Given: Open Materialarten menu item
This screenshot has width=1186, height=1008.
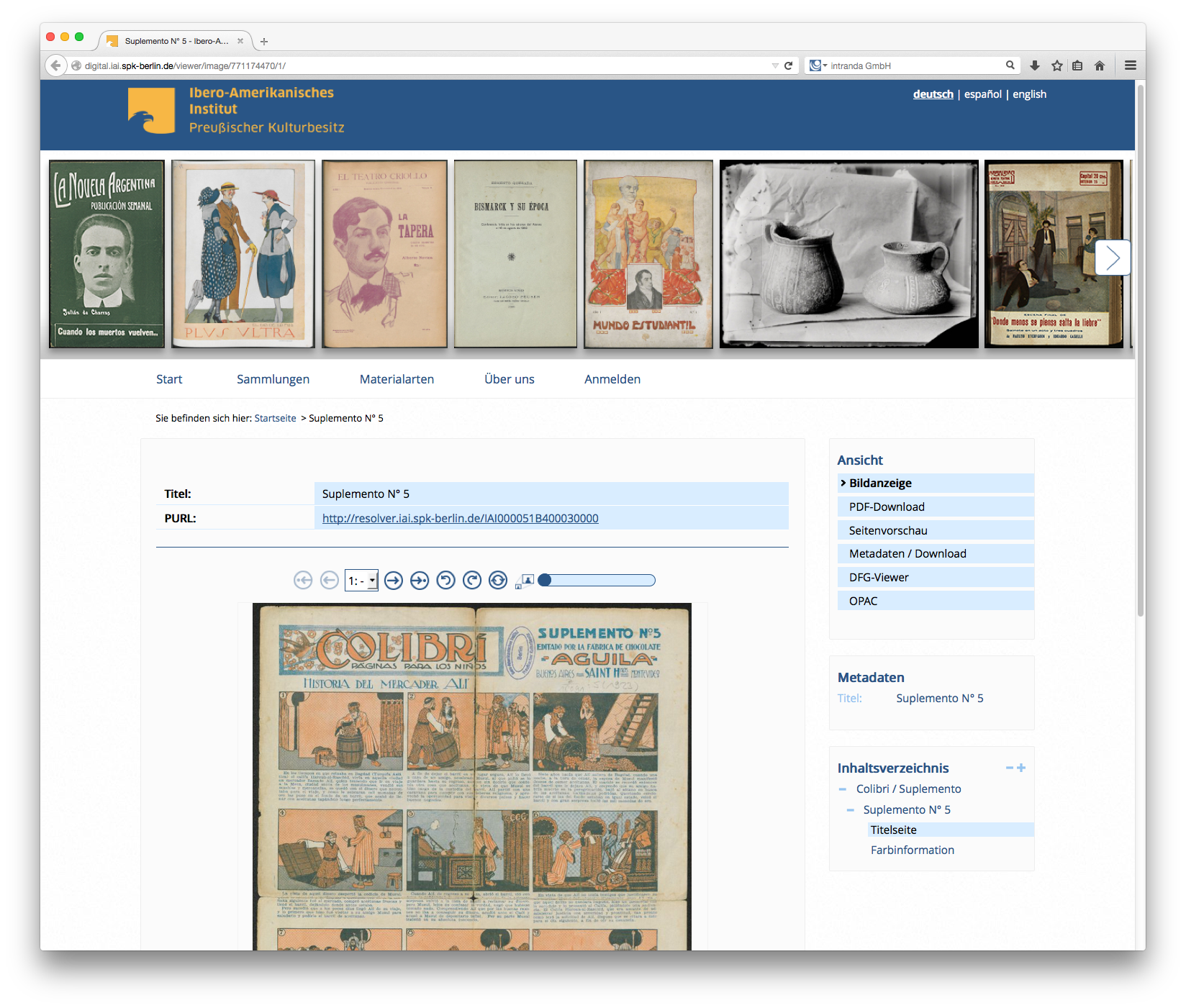Looking at the screenshot, I should [397, 379].
